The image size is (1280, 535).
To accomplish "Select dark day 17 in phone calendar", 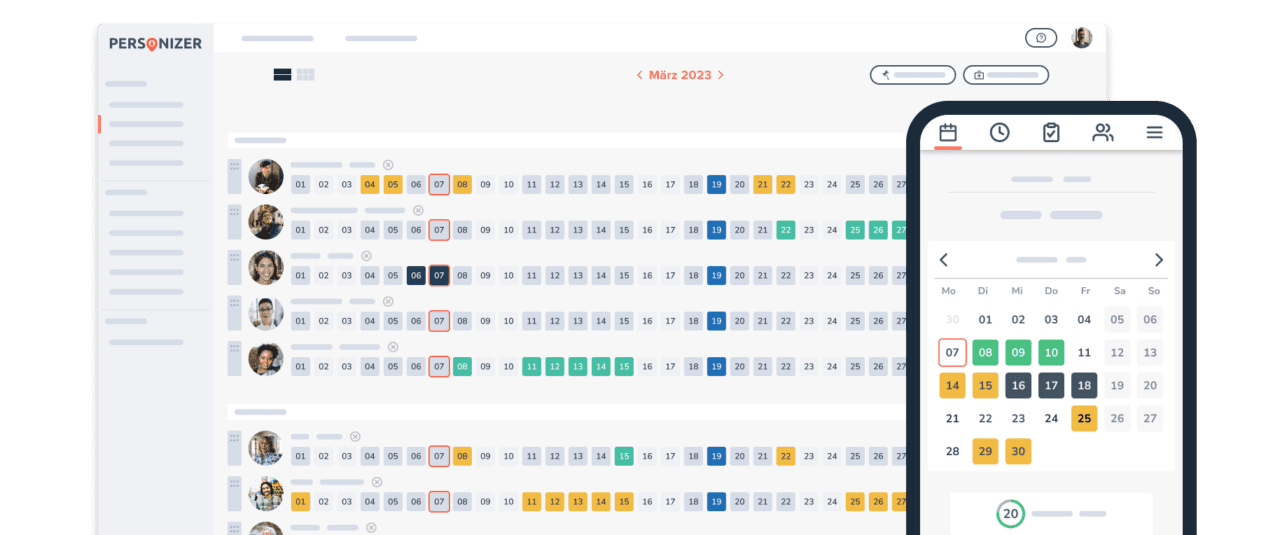I will pos(1051,386).
